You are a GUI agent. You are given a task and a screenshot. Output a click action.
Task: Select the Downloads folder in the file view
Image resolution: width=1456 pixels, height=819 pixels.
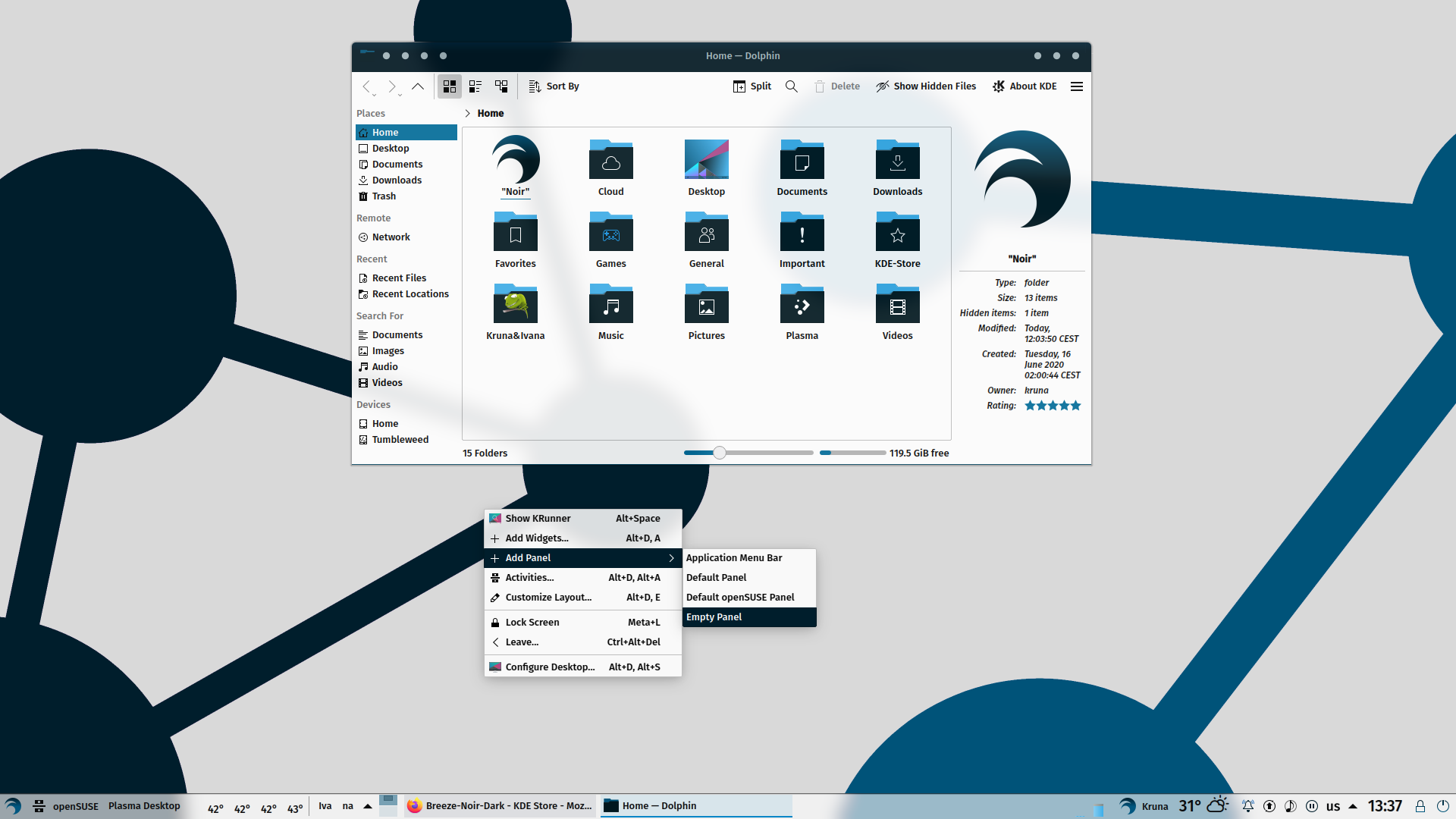[x=898, y=161]
